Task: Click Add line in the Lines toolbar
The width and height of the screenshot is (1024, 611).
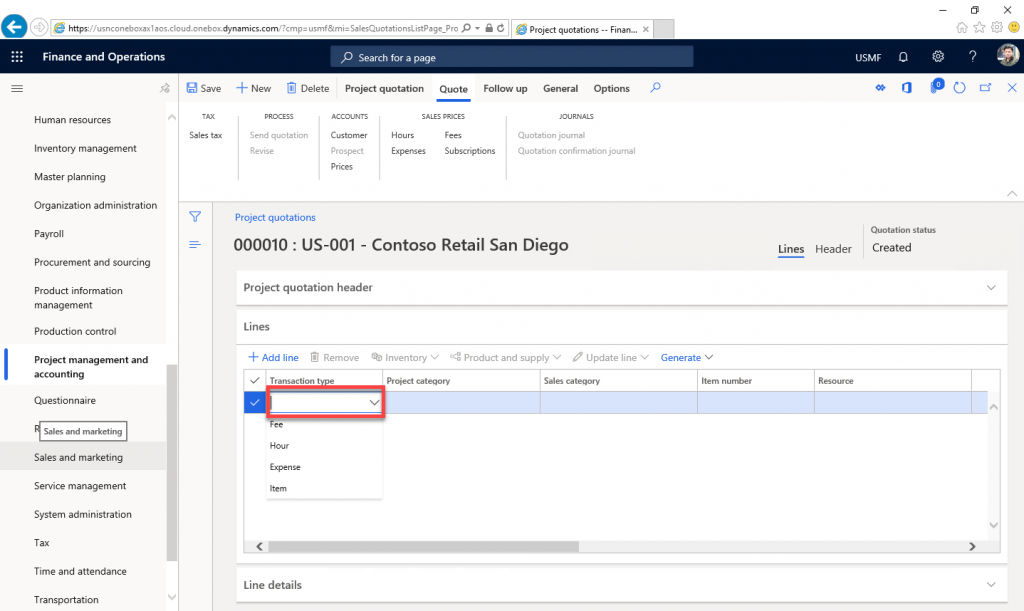Action: click(x=273, y=357)
